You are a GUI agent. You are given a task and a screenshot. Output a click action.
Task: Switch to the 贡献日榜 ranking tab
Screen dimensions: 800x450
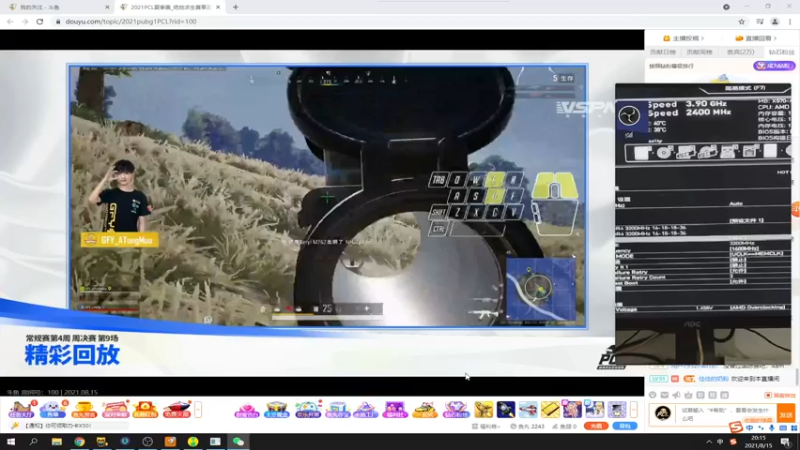662,52
